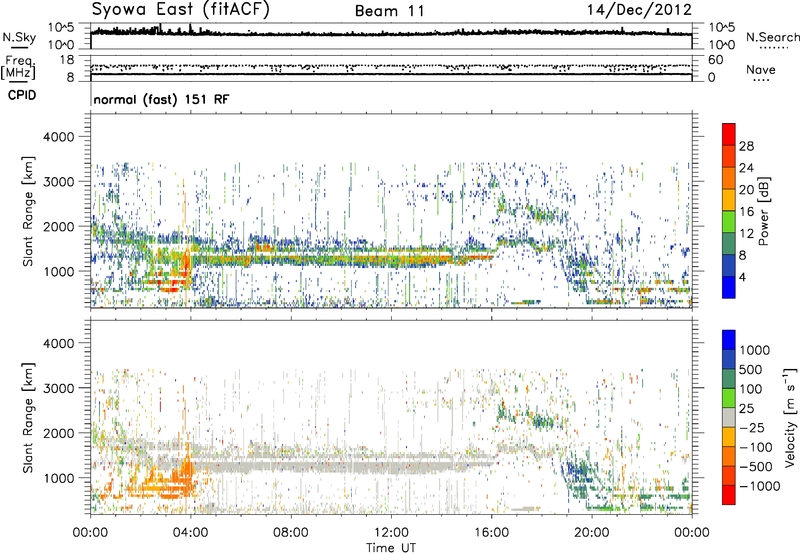
Task: Select the '28' Power colorbar label
Action: click(x=746, y=146)
